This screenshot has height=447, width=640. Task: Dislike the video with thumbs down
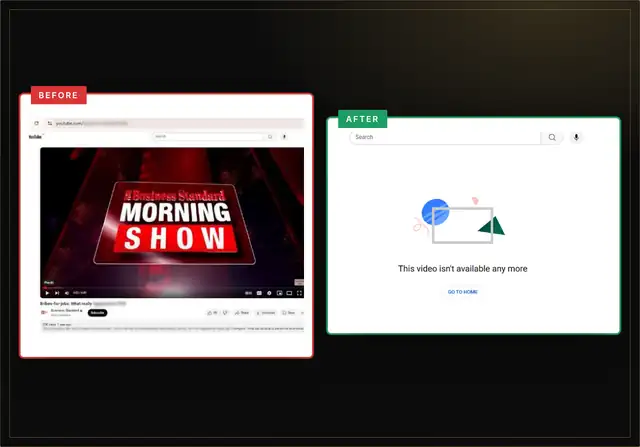[225, 313]
